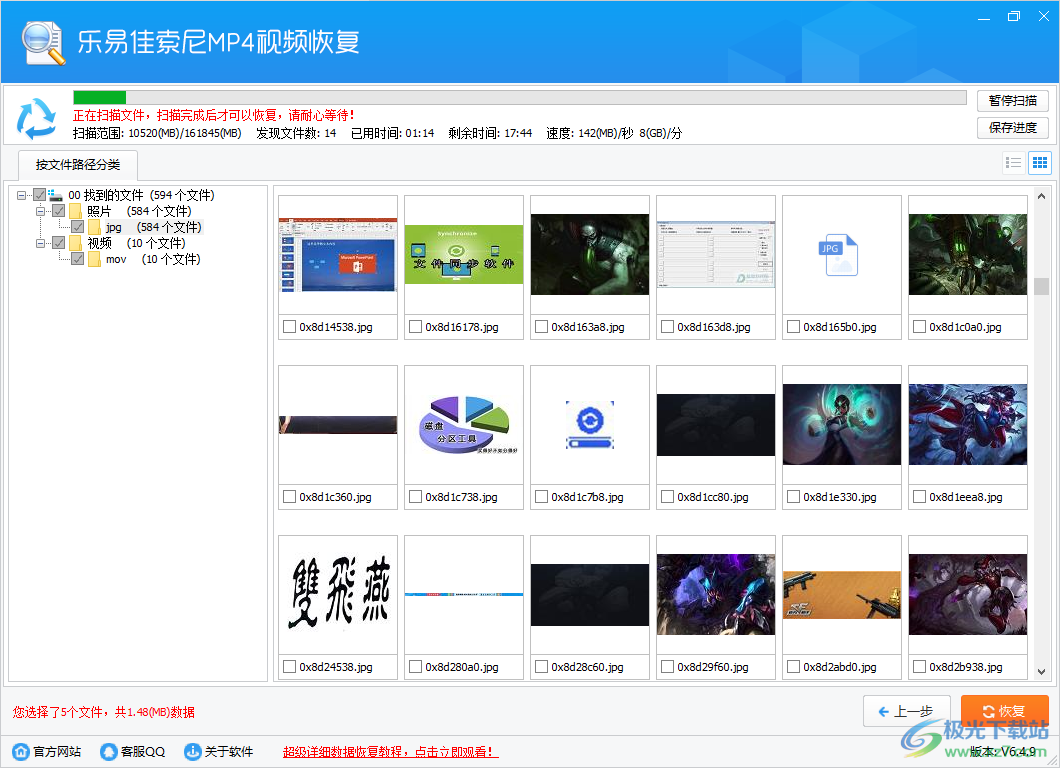Click filename 0x8d28c60.jpg
This screenshot has width=1060, height=768.
tap(587, 667)
